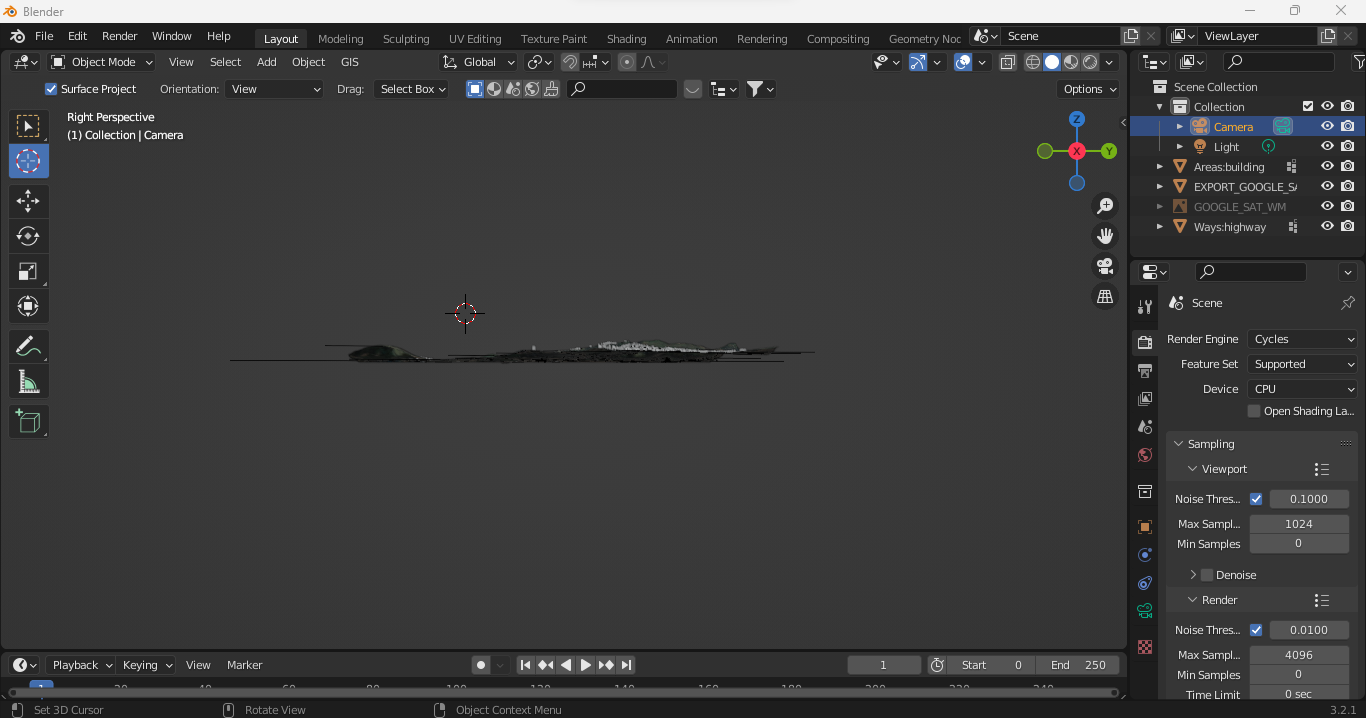Change the Render Engine dropdown from Cycles
1366x718 pixels.
[1301, 339]
